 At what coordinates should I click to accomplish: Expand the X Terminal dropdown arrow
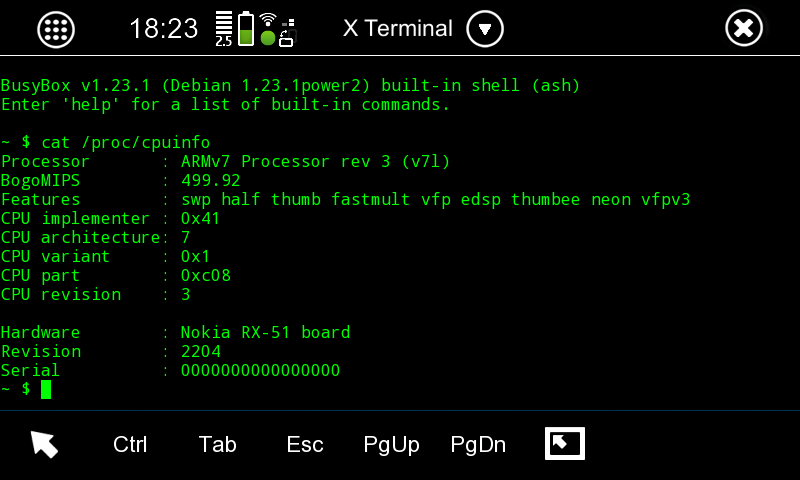(x=485, y=29)
